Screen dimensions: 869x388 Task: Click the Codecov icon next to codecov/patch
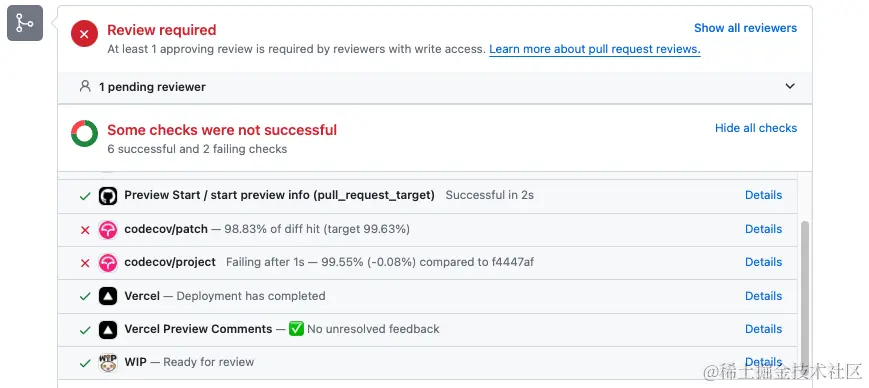click(x=108, y=229)
